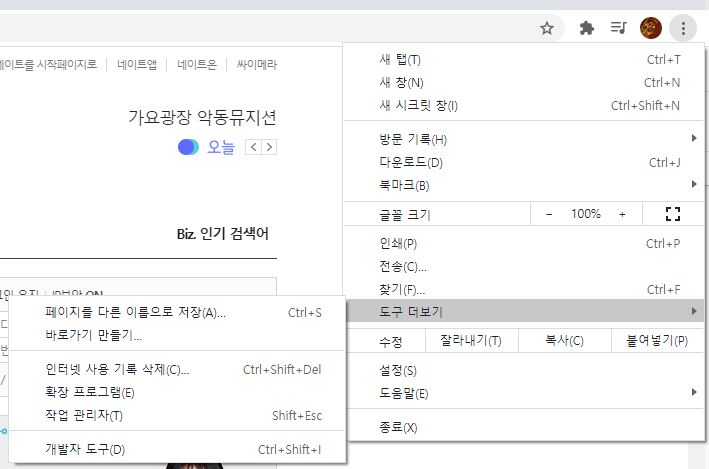Select 바로가기 만들기... entry
709x469 pixels.
[177, 335]
